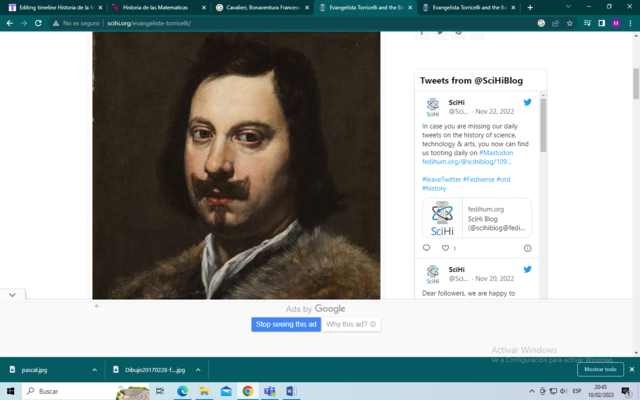Open the pascal.jpg download
The width and height of the screenshot is (640, 400).
coord(34,370)
